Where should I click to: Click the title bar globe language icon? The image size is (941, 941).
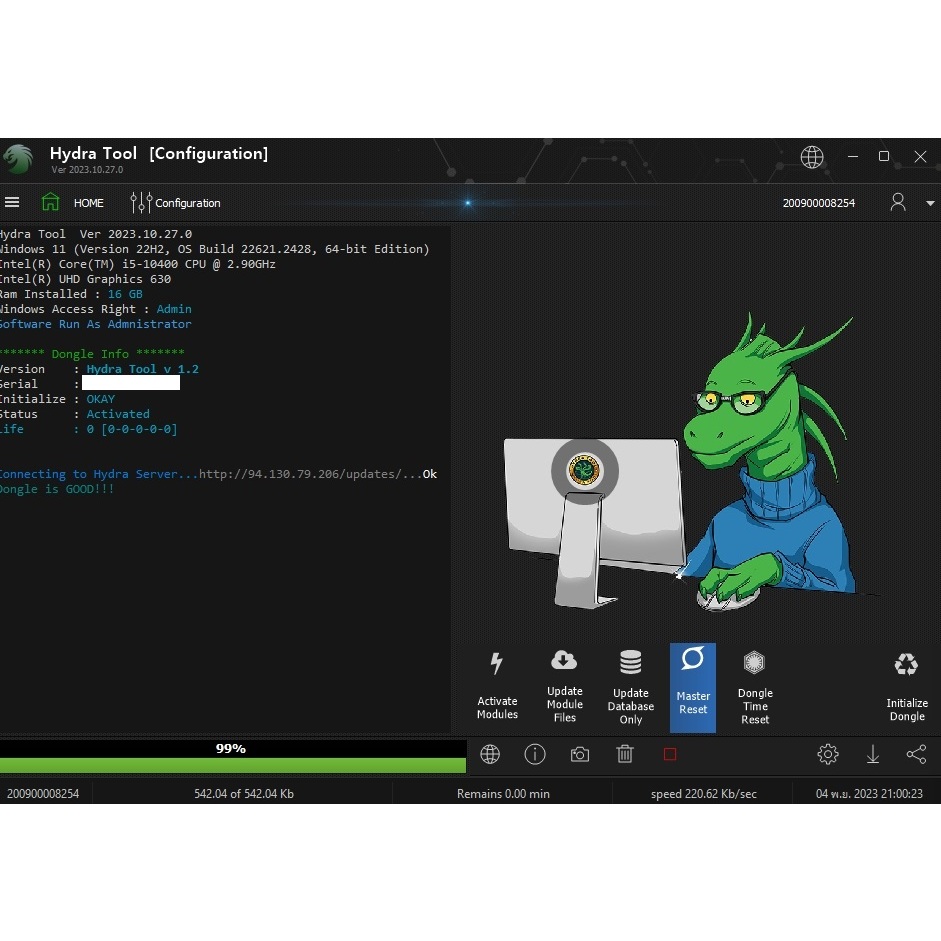pyautogui.click(x=812, y=157)
